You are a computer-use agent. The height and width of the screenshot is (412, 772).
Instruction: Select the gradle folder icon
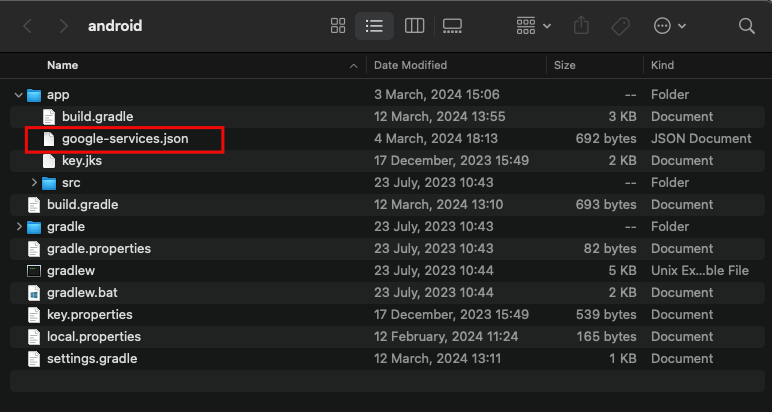click(34, 227)
